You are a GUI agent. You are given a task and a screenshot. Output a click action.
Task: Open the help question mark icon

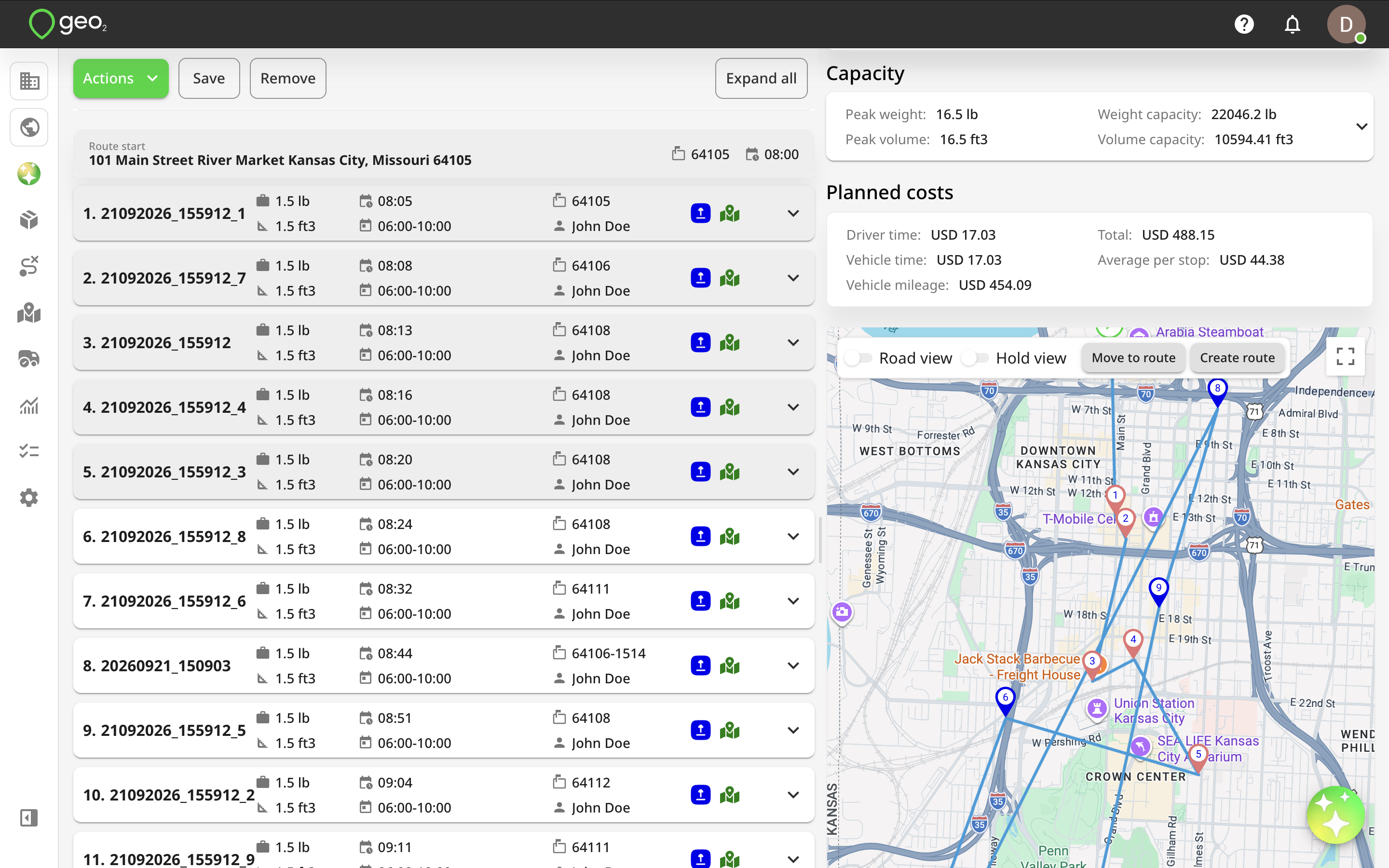[1244, 24]
